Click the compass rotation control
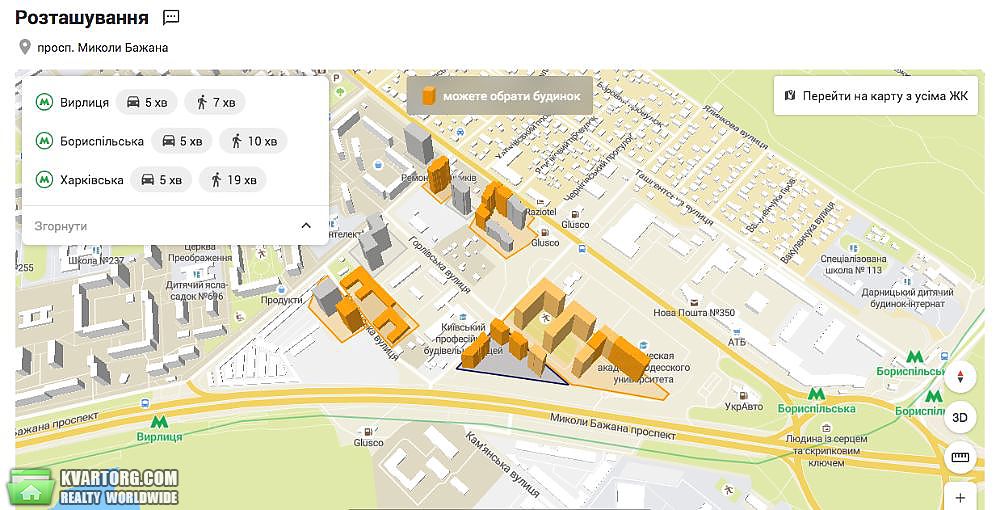The width and height of the screenshot is (1000, 510). (960, 377)
